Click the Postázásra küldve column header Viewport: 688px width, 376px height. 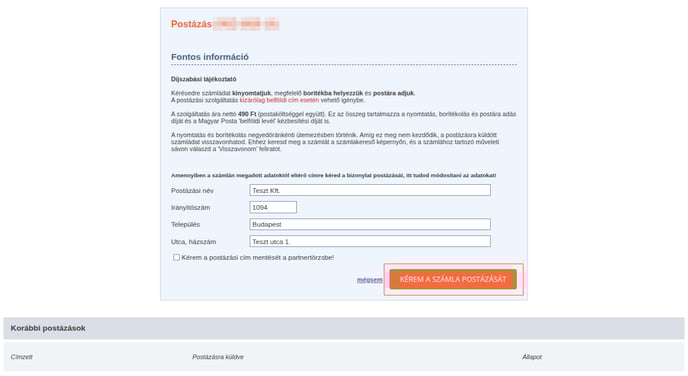[x=218, y=357]
